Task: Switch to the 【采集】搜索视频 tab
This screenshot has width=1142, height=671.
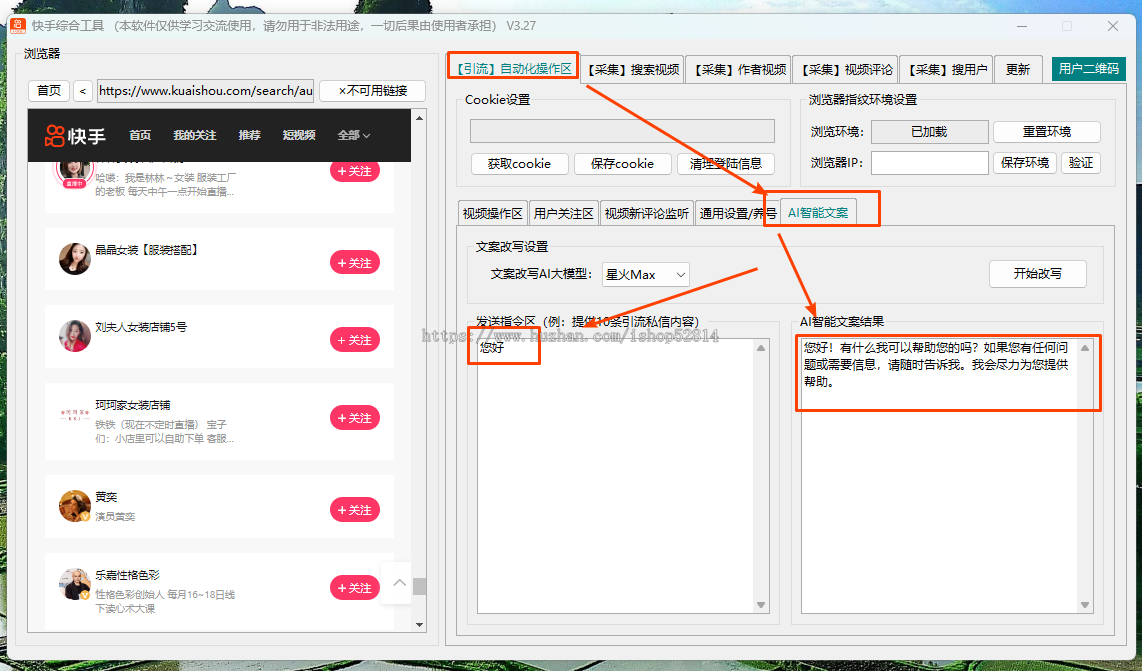Action: pos(633,70)
